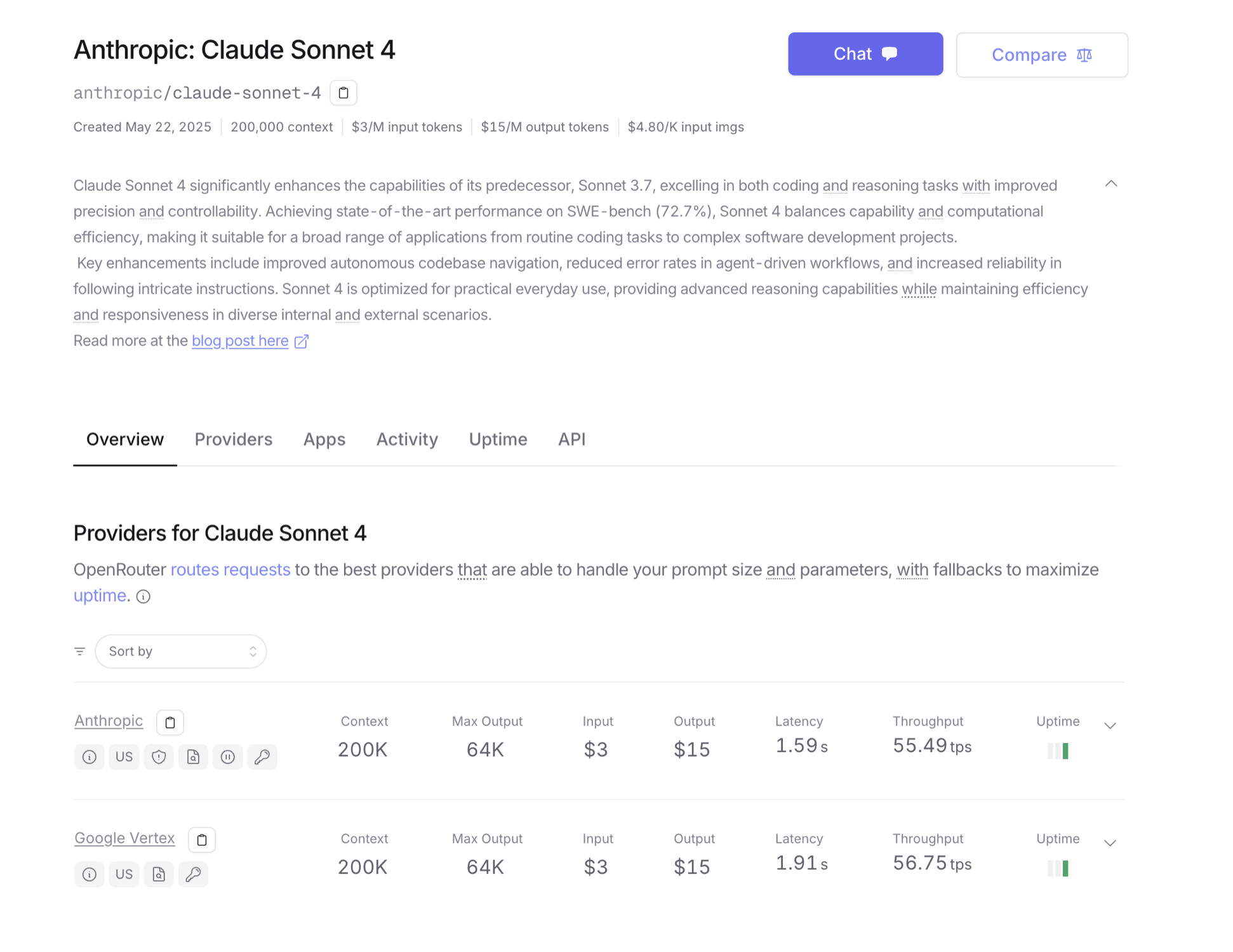Screen dimensions: 1233x952
Task: Switch to the API tab
Action: (x=571, y=439)
